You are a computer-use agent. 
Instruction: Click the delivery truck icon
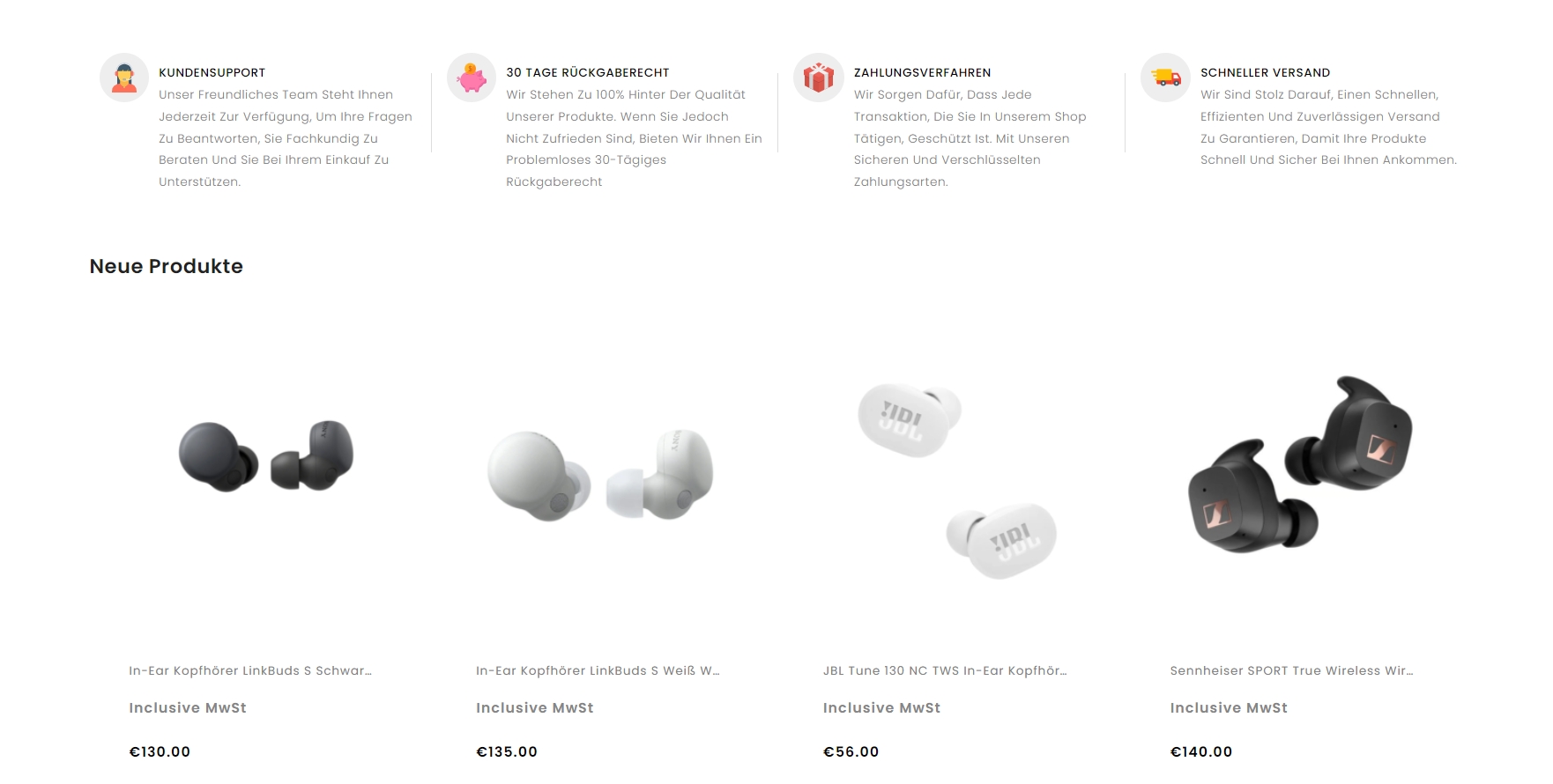coord(1166,78)
